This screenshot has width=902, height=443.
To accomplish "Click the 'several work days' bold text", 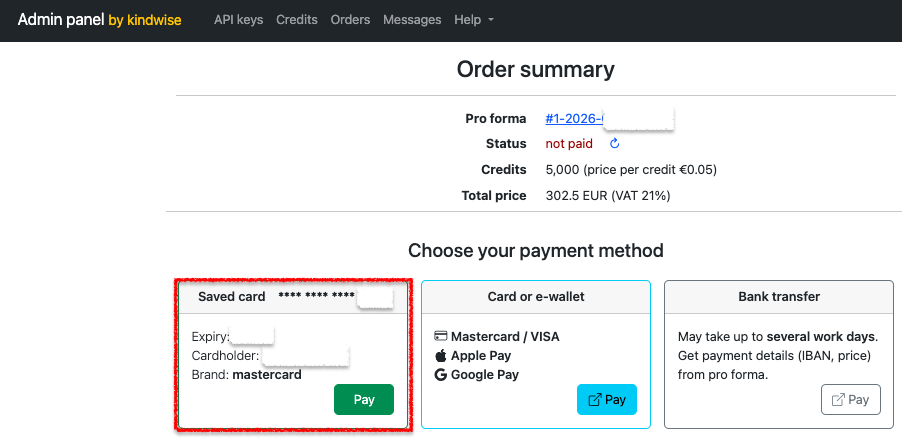I will [x=821, y=336].
